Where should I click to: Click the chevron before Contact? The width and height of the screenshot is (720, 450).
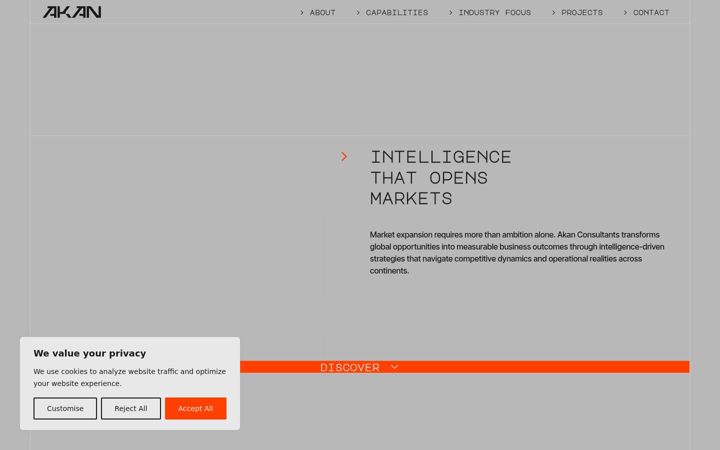point(625,12)
